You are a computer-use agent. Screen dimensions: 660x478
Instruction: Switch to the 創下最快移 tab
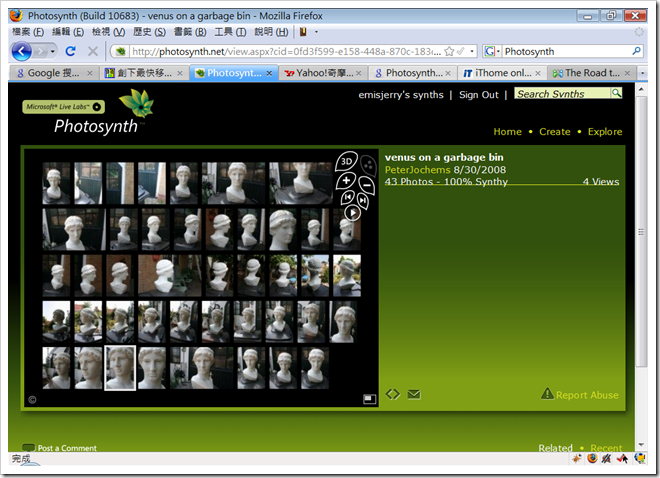click(144, 73)
